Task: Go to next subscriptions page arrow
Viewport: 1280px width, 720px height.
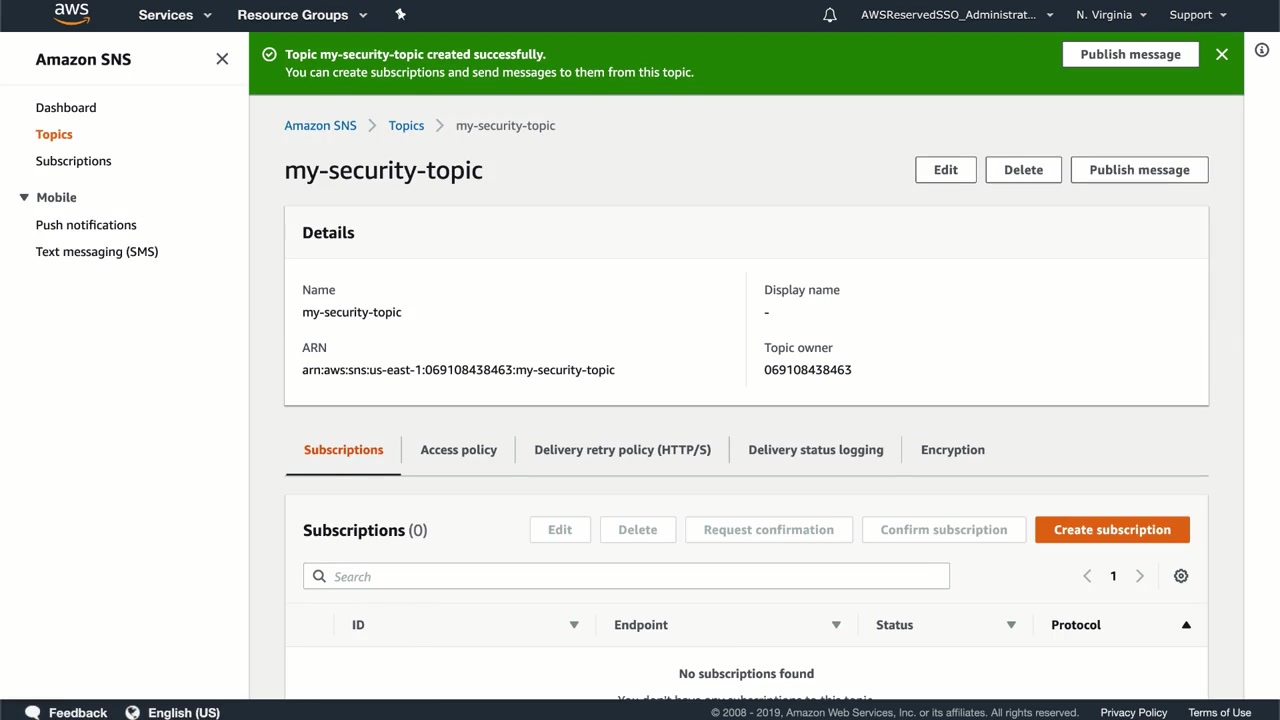Action: [x=1139, y=576]
